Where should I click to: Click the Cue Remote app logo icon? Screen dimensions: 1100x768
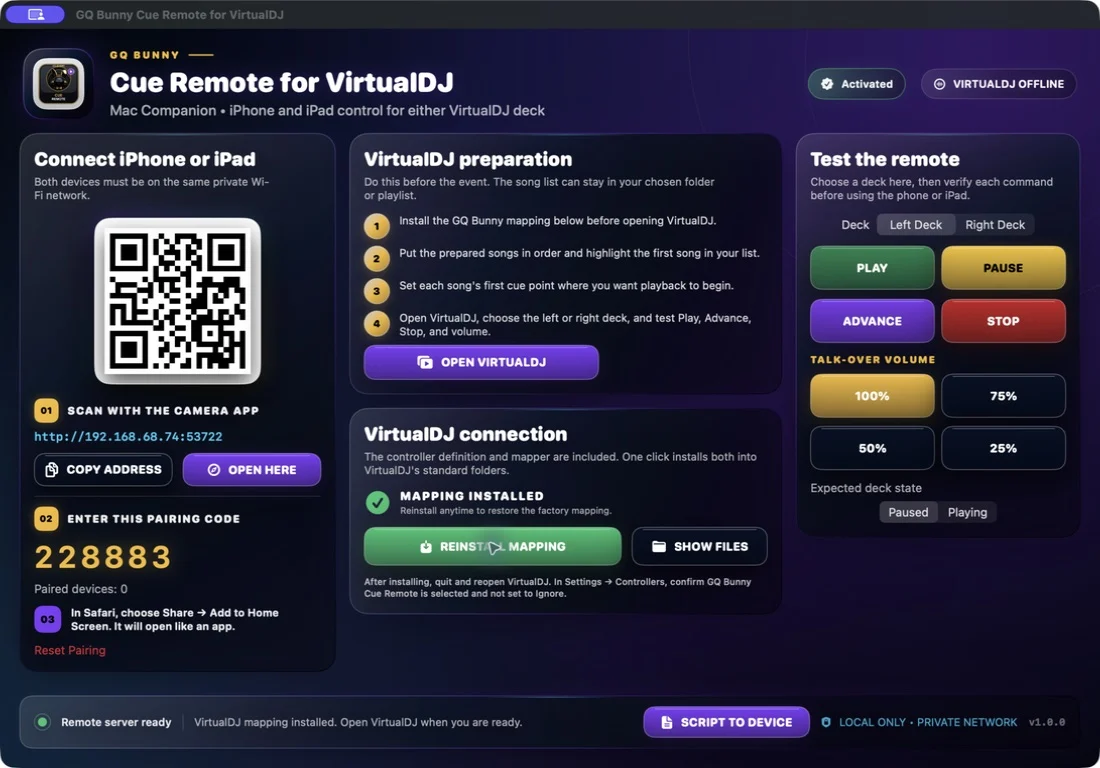(59, 83)
